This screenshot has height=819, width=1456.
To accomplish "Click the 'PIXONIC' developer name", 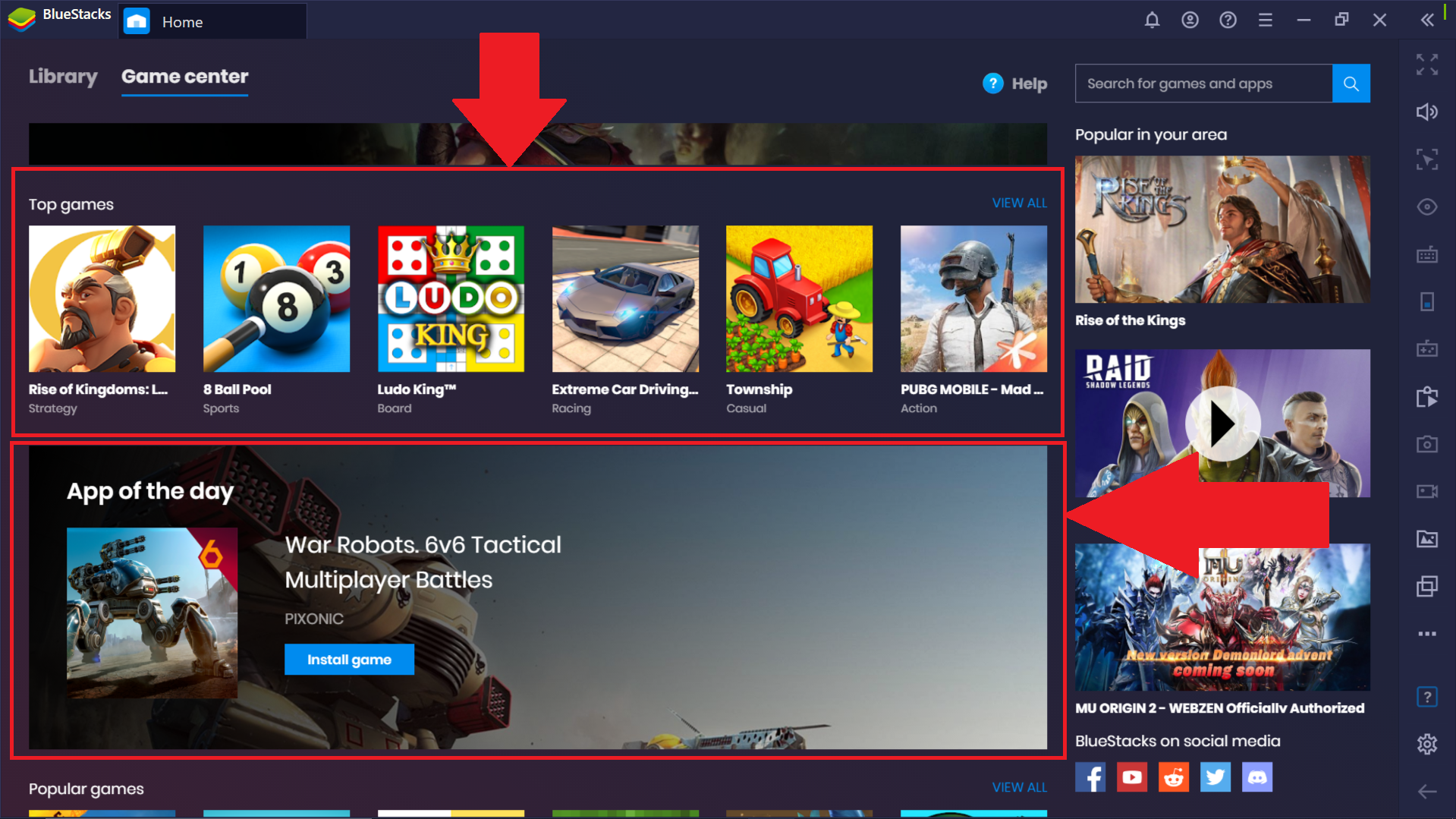I will point(314,619).
